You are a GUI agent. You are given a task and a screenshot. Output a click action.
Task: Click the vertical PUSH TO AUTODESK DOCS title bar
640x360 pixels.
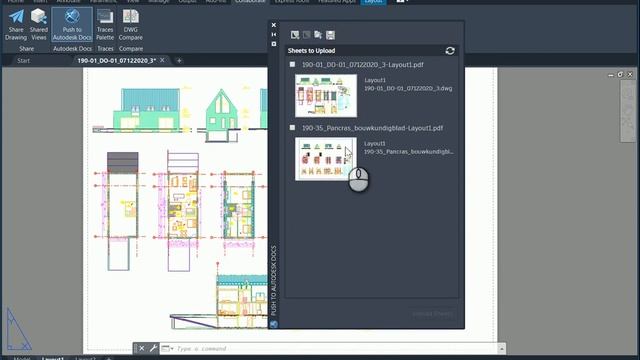[273, 280]
